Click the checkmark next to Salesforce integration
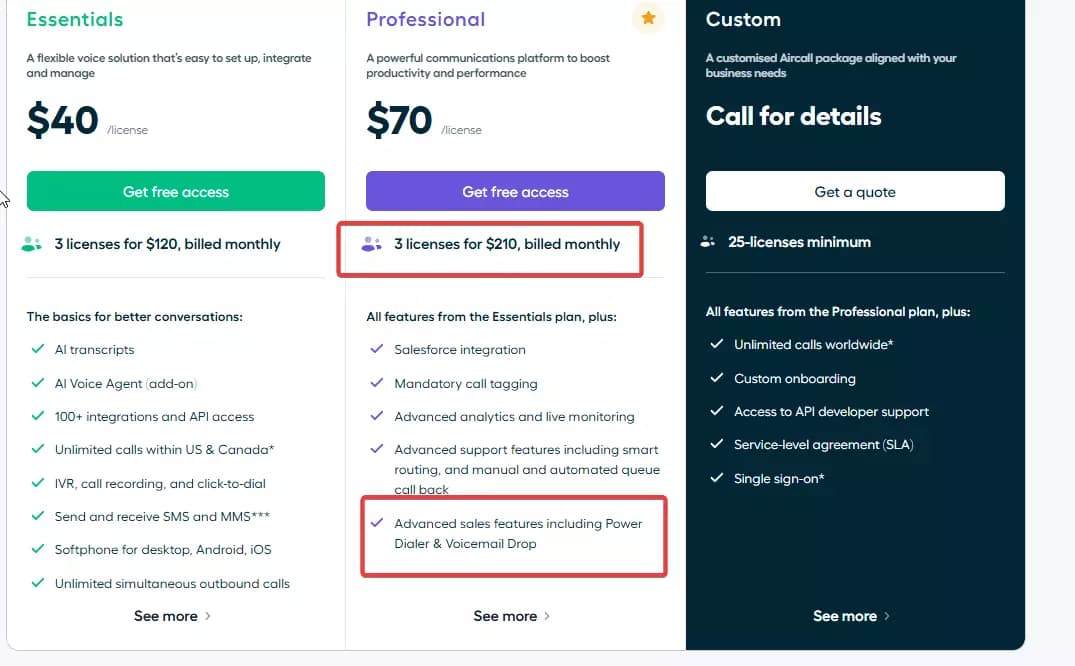Viewport: 1075px width, 666px height. 378,350
